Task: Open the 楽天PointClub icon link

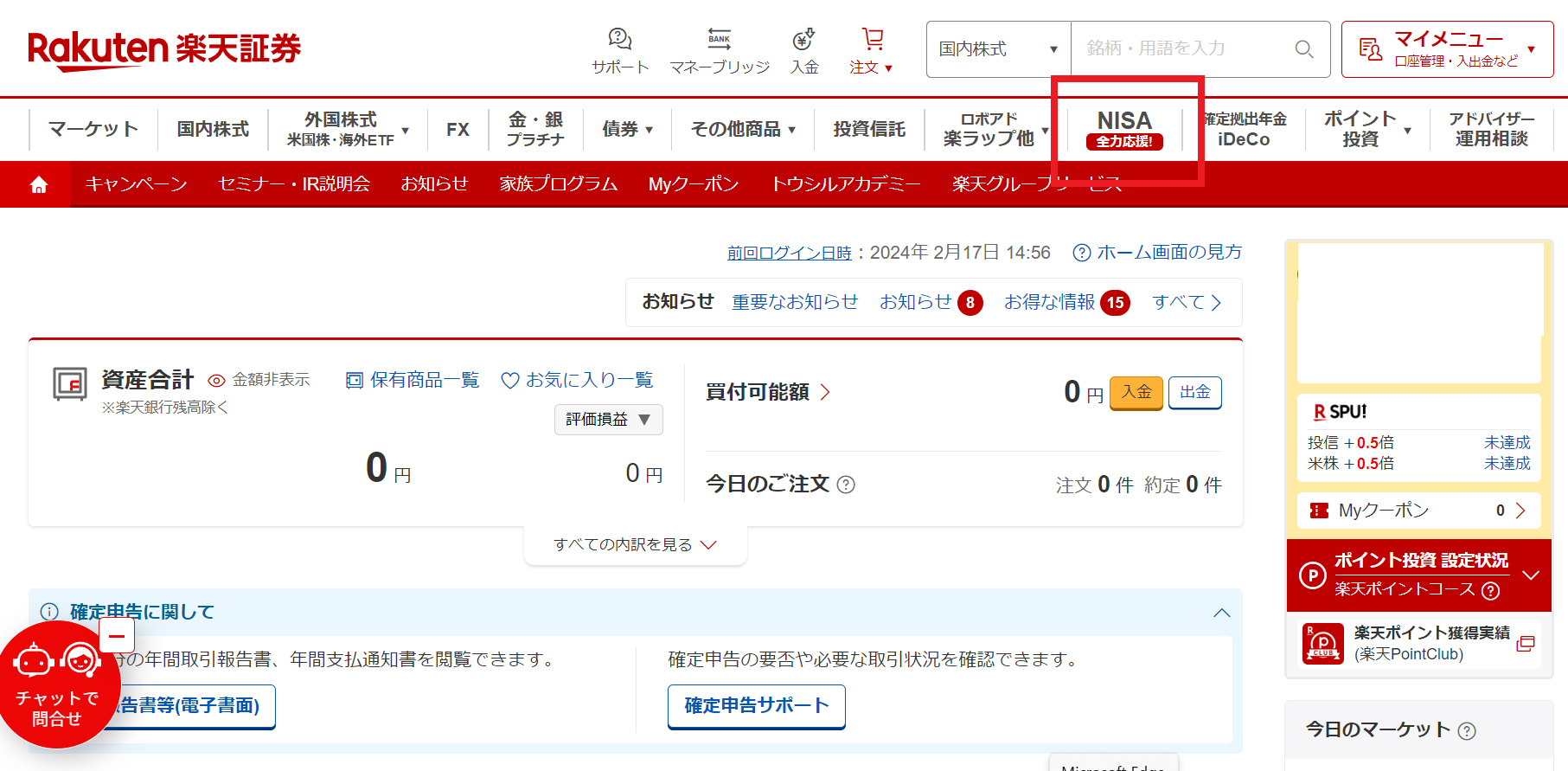Action: [1322, 644]
